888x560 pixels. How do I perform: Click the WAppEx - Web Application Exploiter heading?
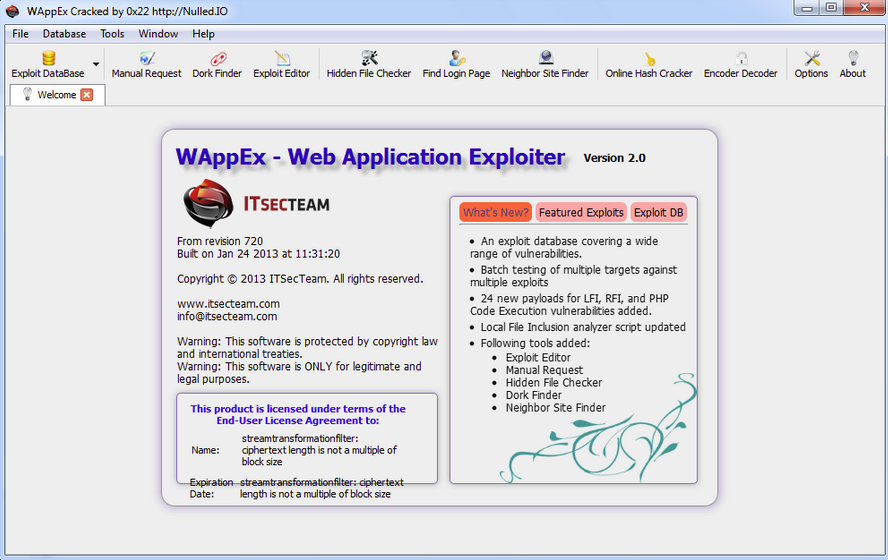tap(370, 157)
